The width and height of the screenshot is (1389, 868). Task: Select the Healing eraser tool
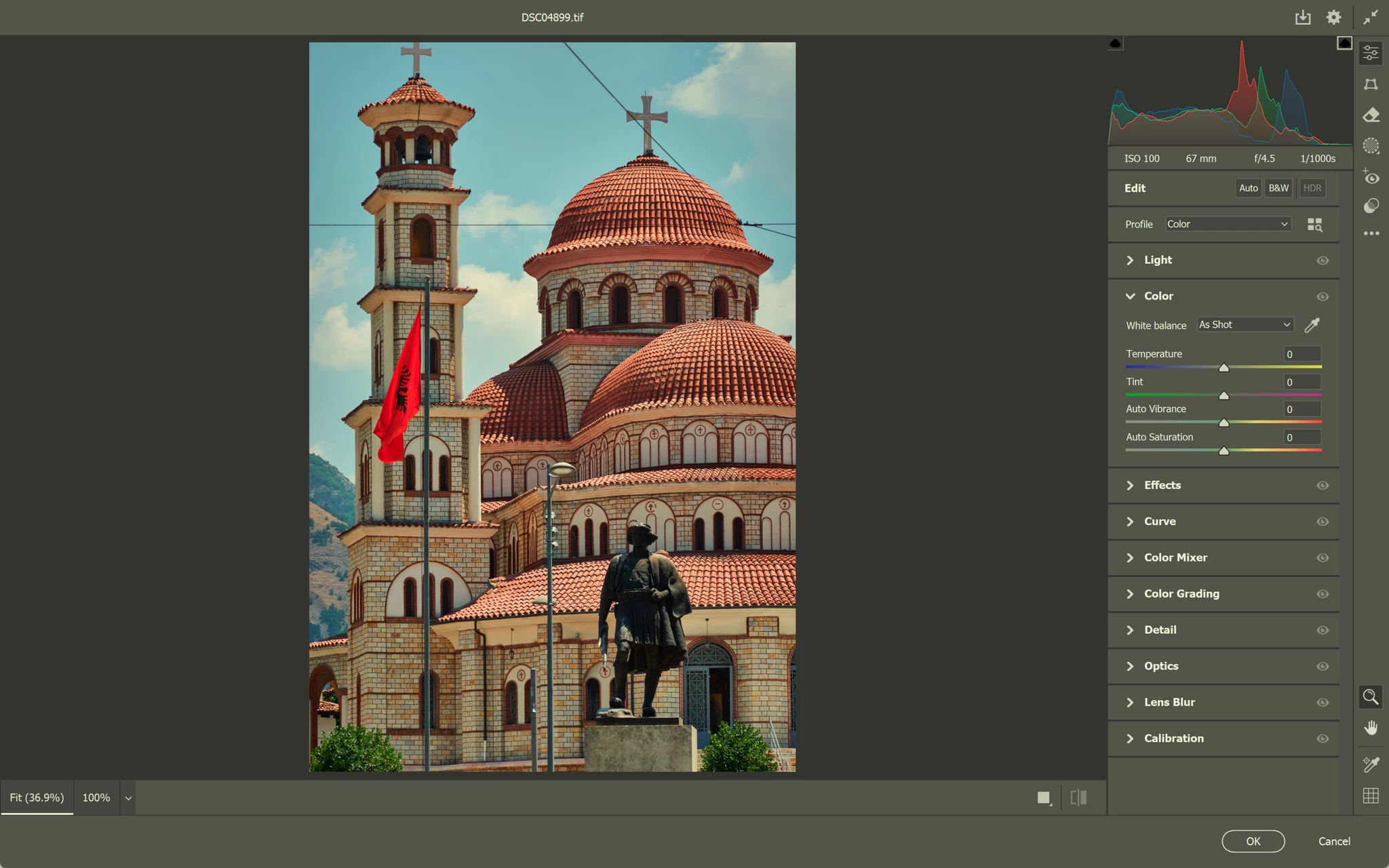1371,115
